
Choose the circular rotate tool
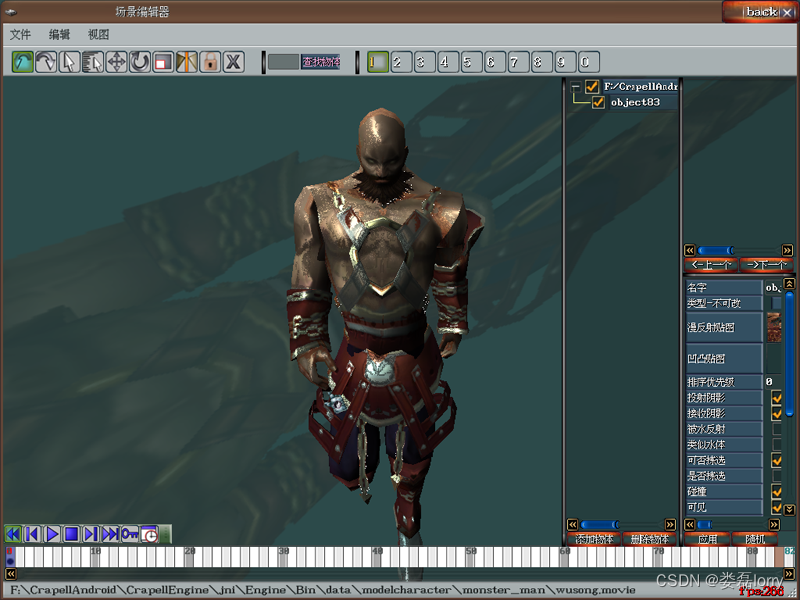coord(140,62)
